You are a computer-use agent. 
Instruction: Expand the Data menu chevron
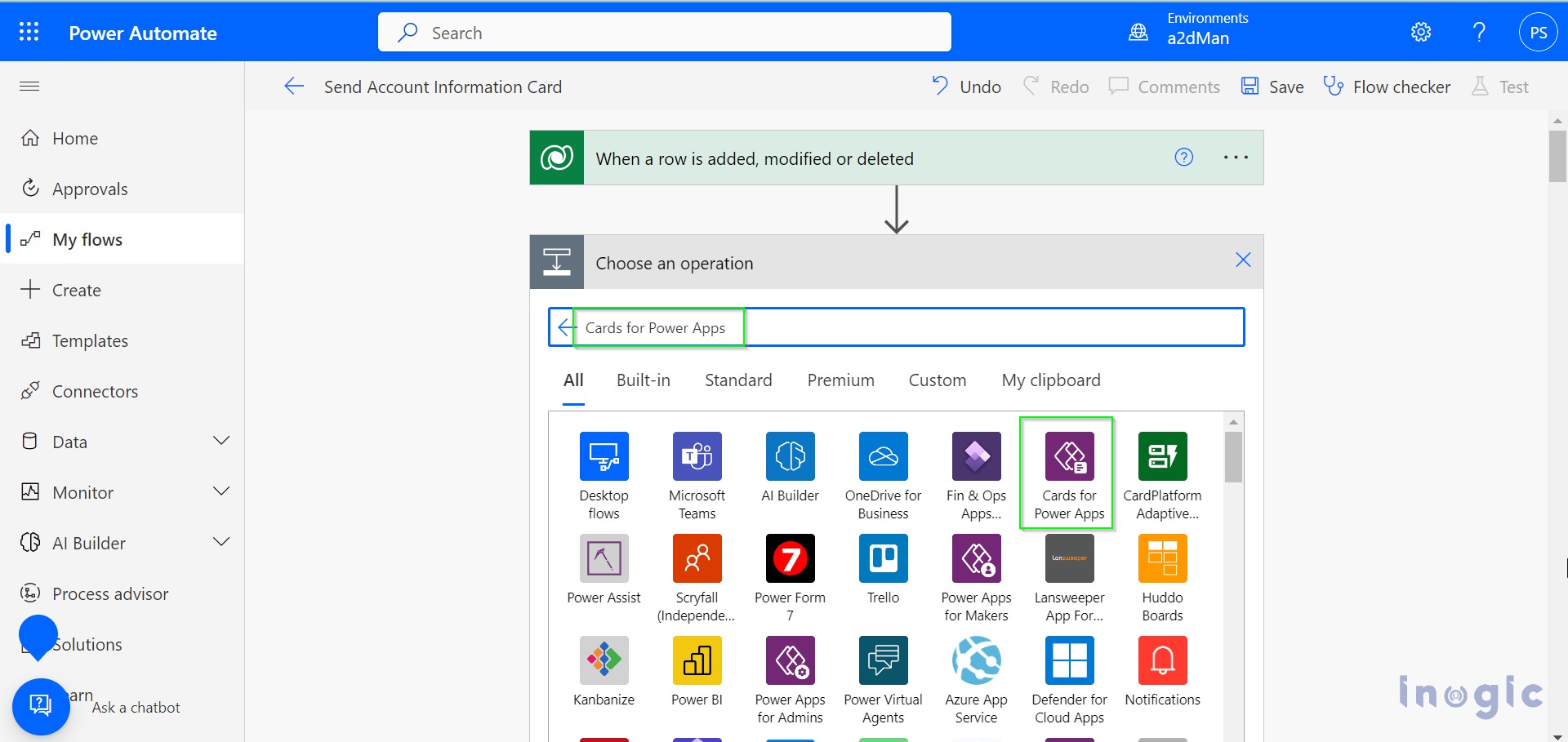[x=221, y=441]
